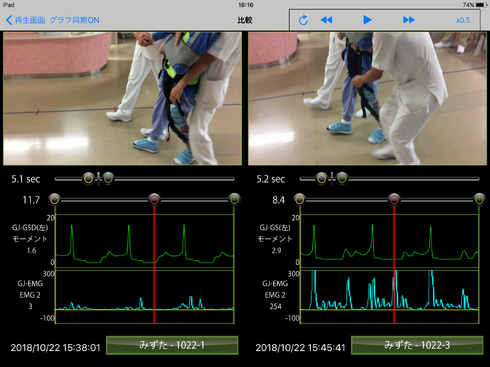Tap the 16:16 clock in status bar
The image size is (490, 367).
tap(246, 5)
